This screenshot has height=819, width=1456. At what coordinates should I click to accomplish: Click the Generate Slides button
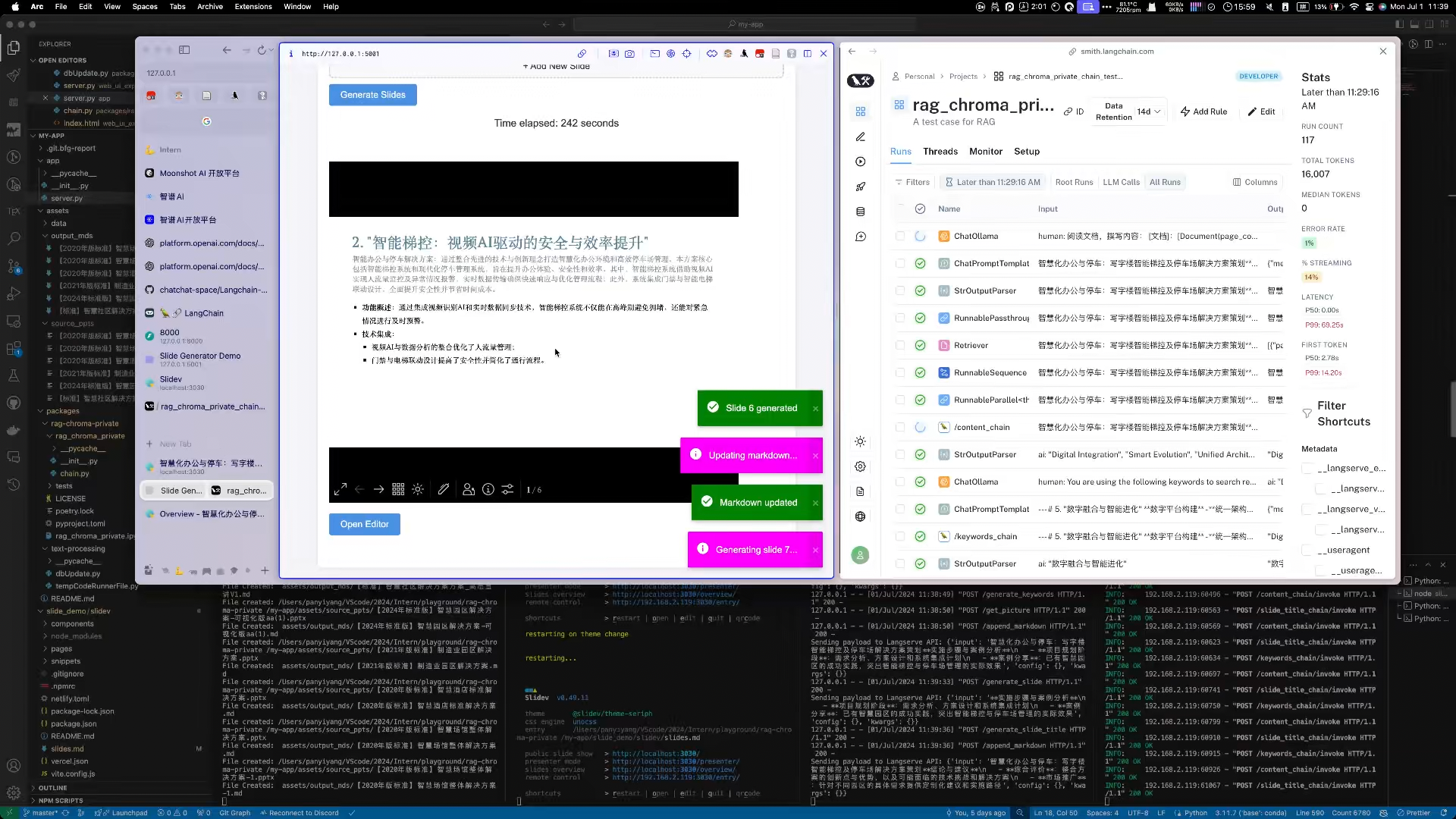(372, 95)
